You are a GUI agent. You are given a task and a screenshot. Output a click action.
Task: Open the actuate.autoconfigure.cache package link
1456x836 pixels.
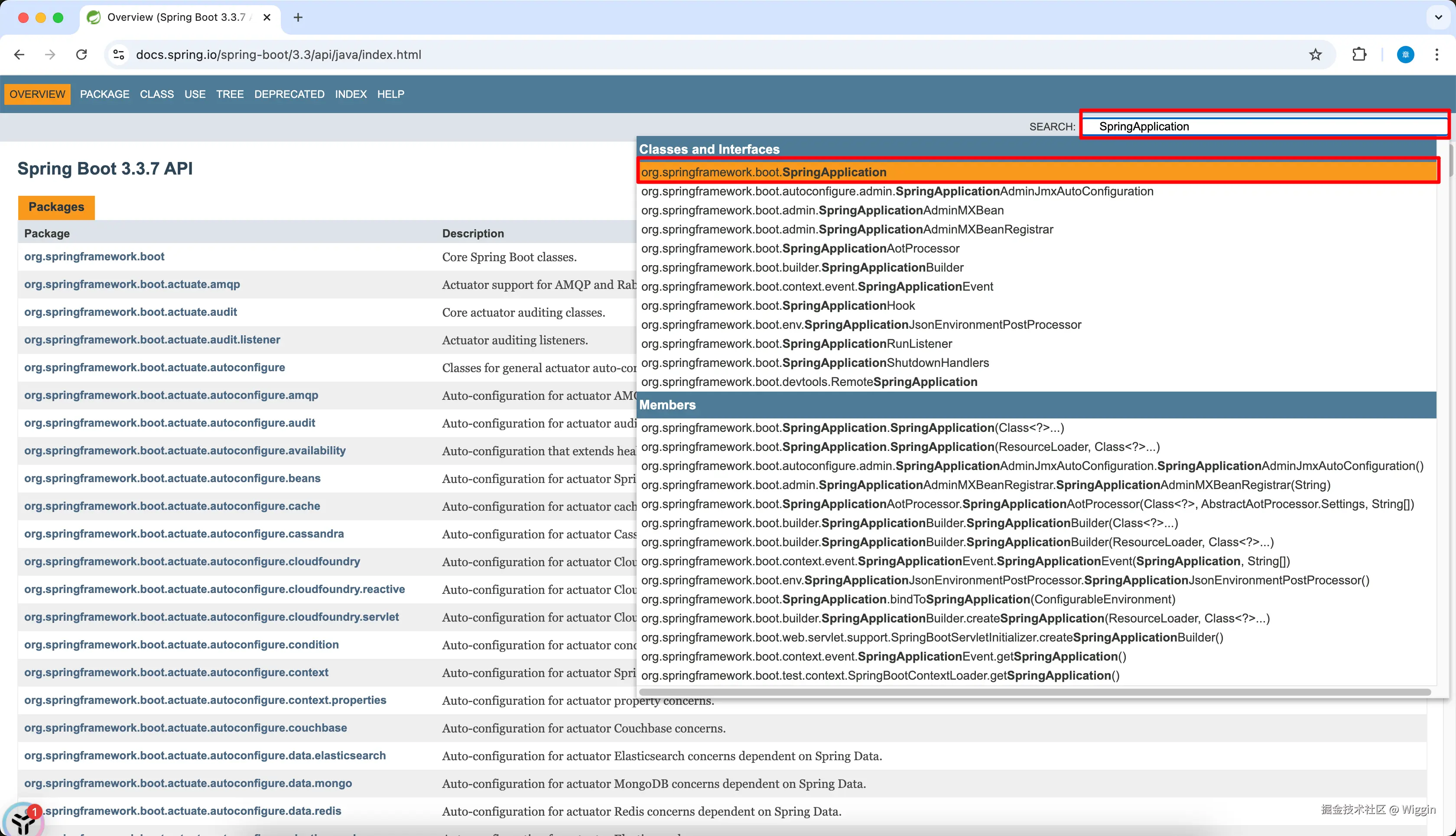click(172, 506)
